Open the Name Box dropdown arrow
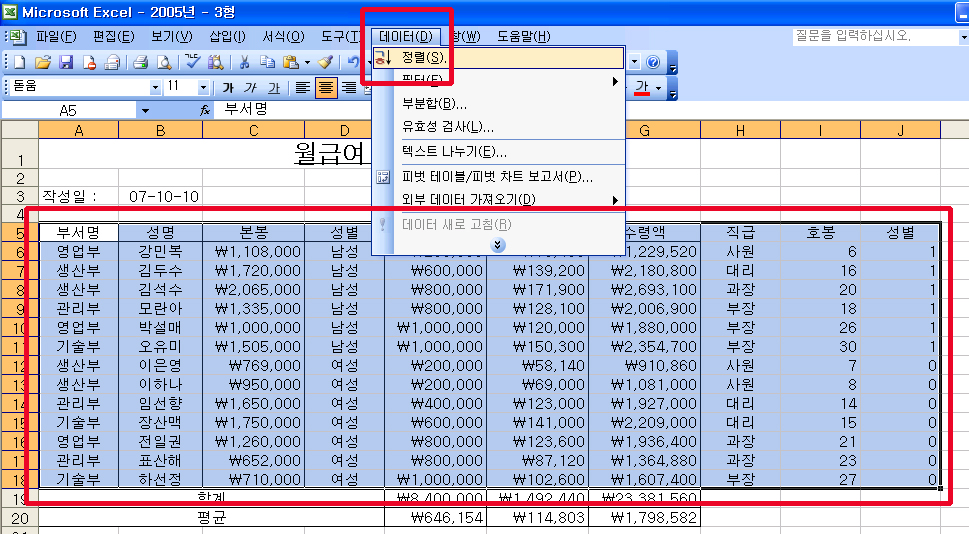This screenshot has width=969, height=534. coord(145,111)
